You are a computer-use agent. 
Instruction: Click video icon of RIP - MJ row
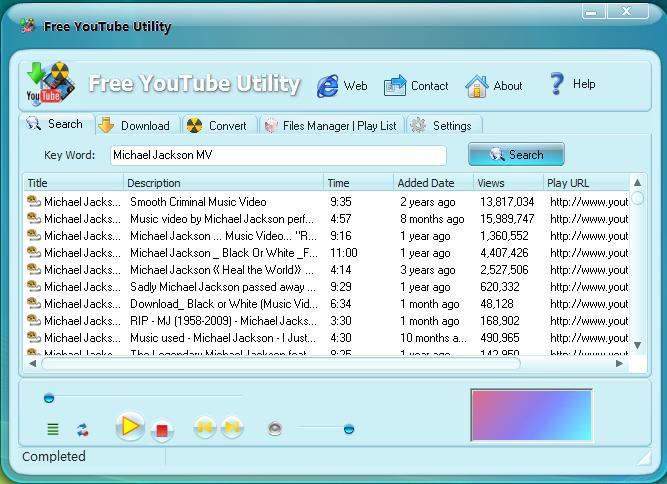click(34, 320)
